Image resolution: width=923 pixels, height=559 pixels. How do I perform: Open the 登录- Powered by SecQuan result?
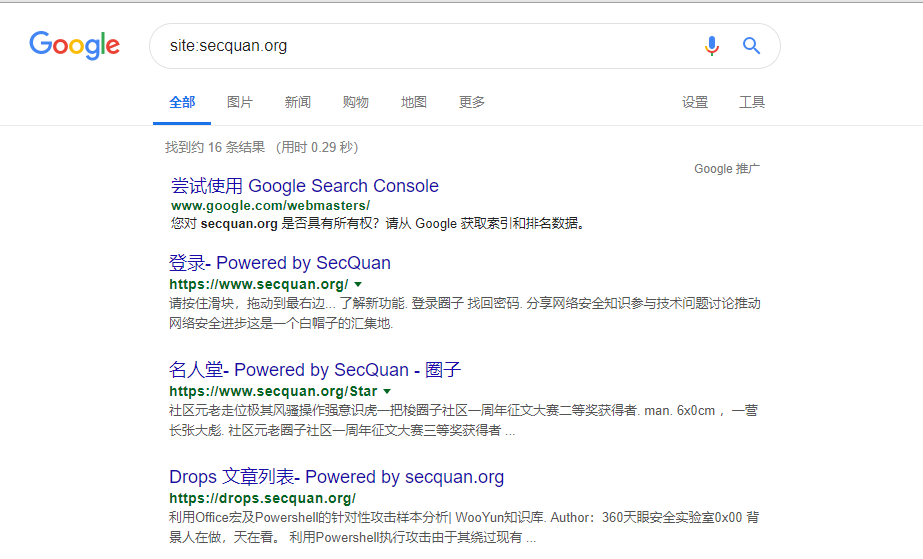(280, 263)
